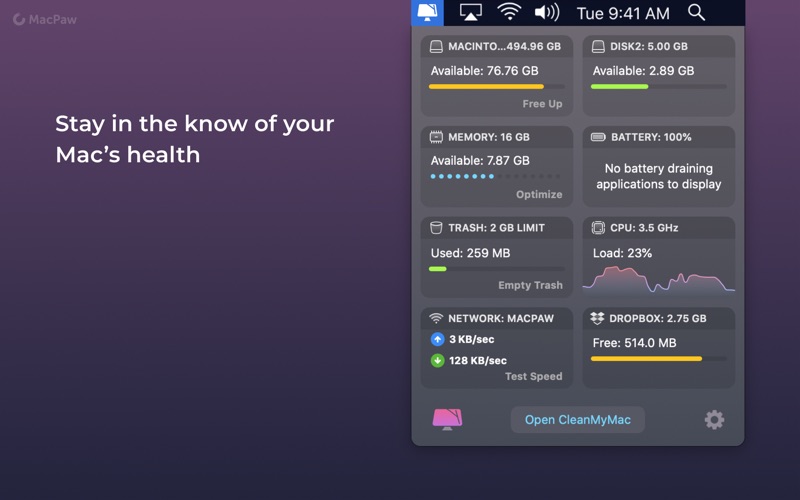The height and width of the screenshot is (500, 800).
Task: Click 128 KB/sec download speed
Action: point(478,361)
